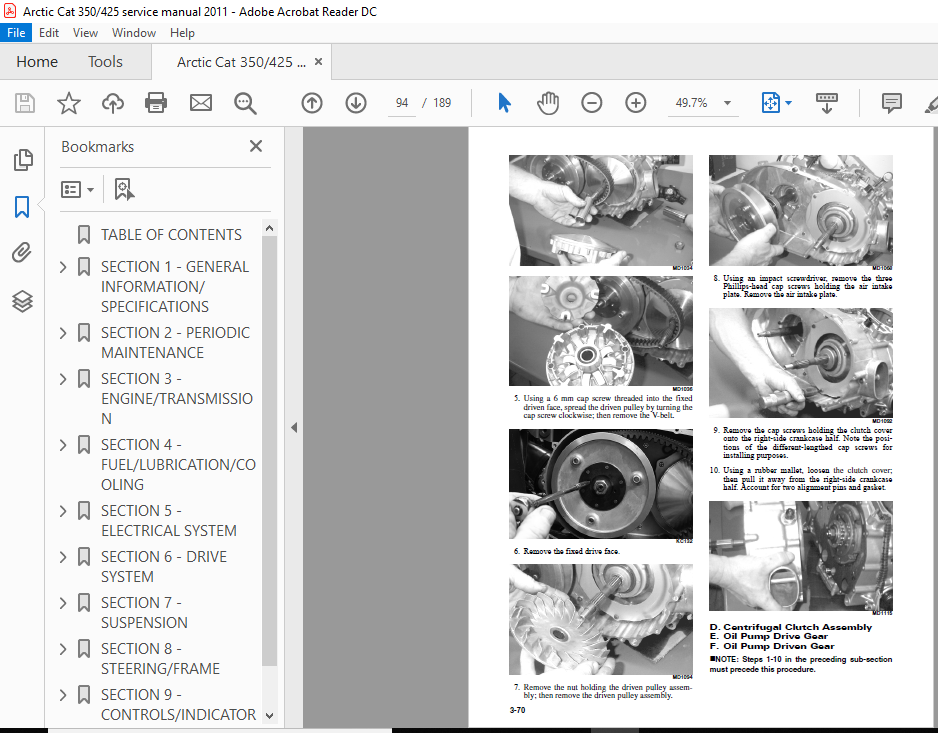Go to the previous page arrow
This screenshot has width=938, height=733.
coord(312,103)
